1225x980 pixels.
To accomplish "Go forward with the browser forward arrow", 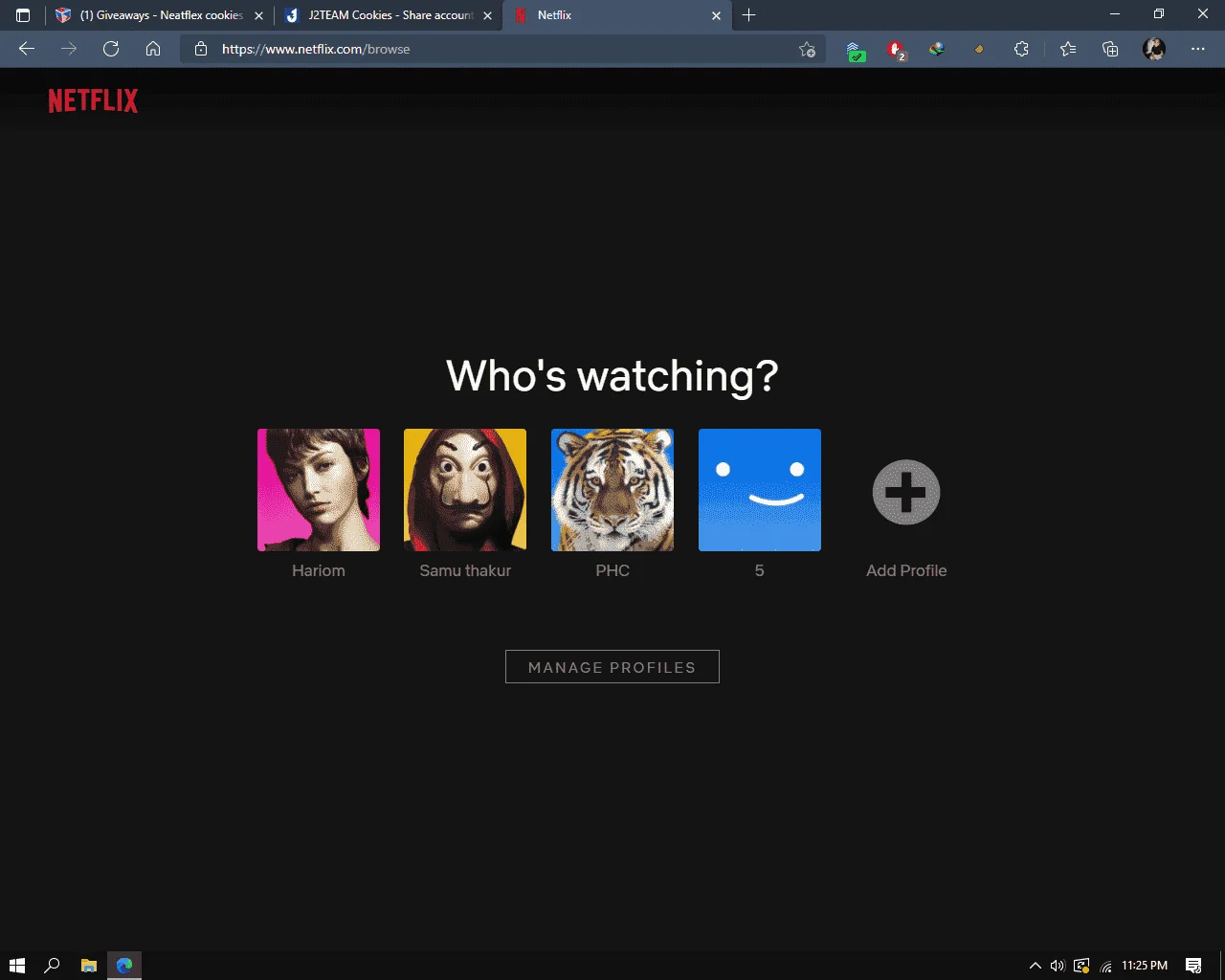I will [69, 49].
